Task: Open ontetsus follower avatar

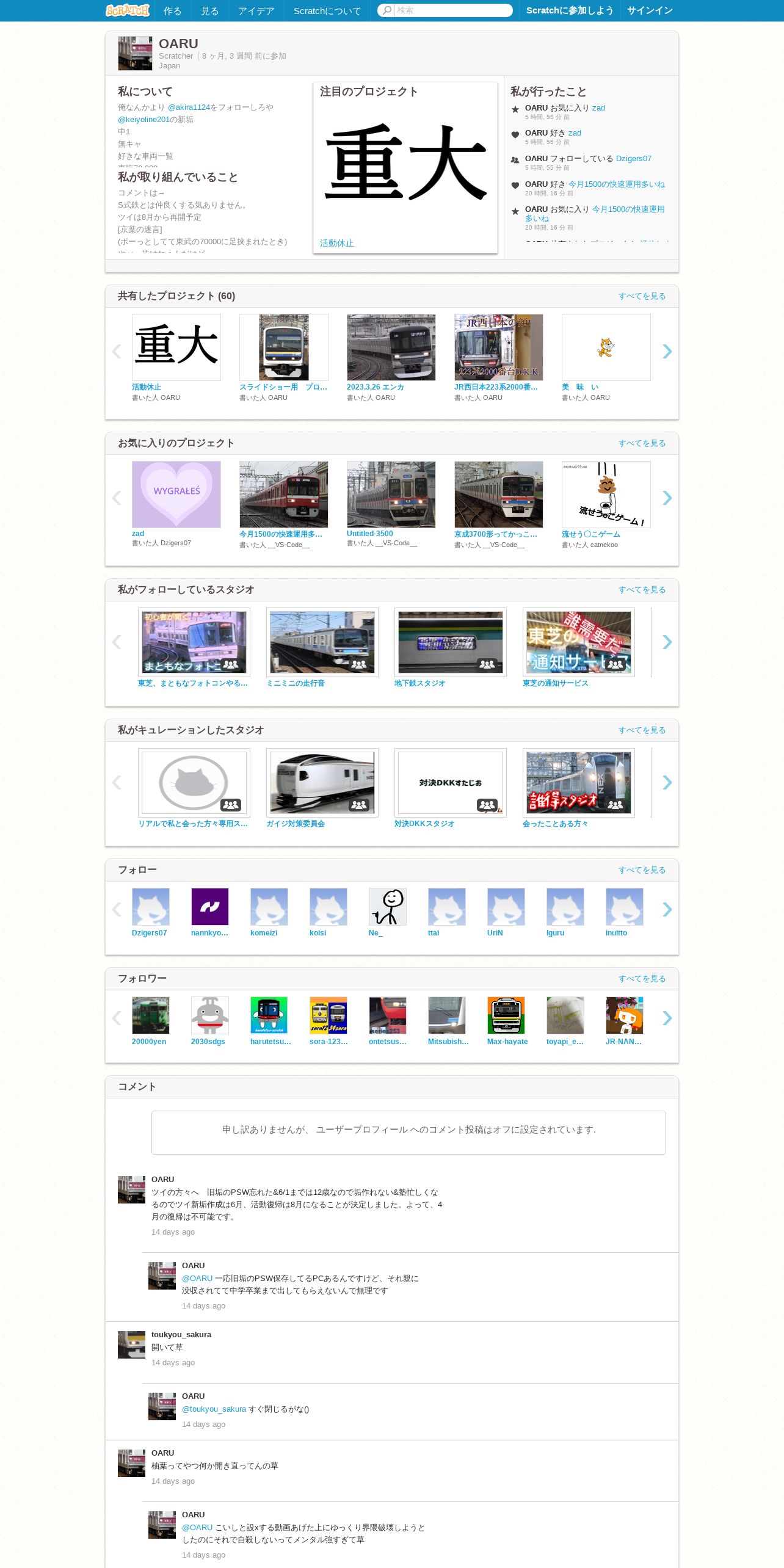Action: pos(387,1015)
